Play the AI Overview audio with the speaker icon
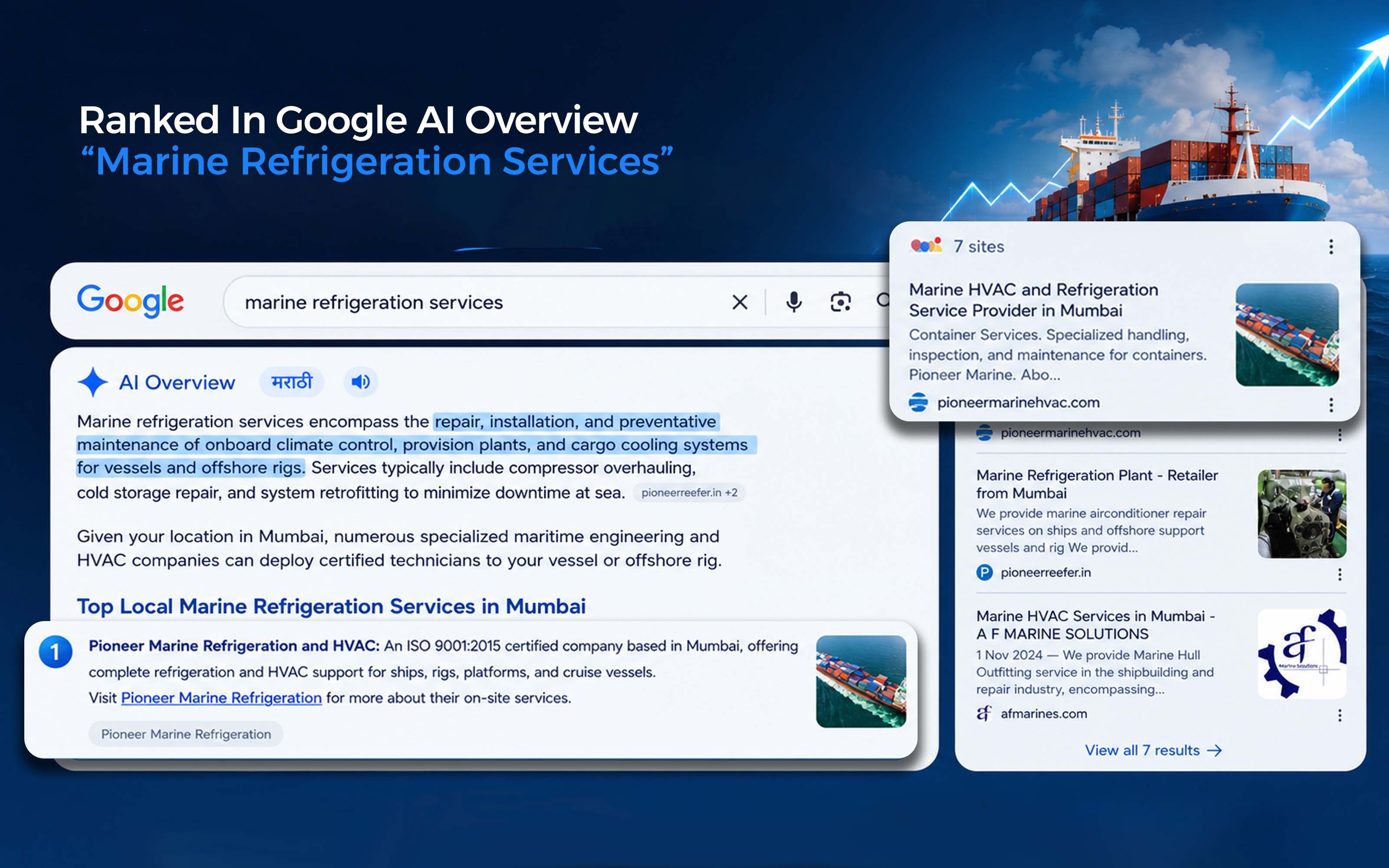This screenshot has width=1389, height=868. point(360,382)
